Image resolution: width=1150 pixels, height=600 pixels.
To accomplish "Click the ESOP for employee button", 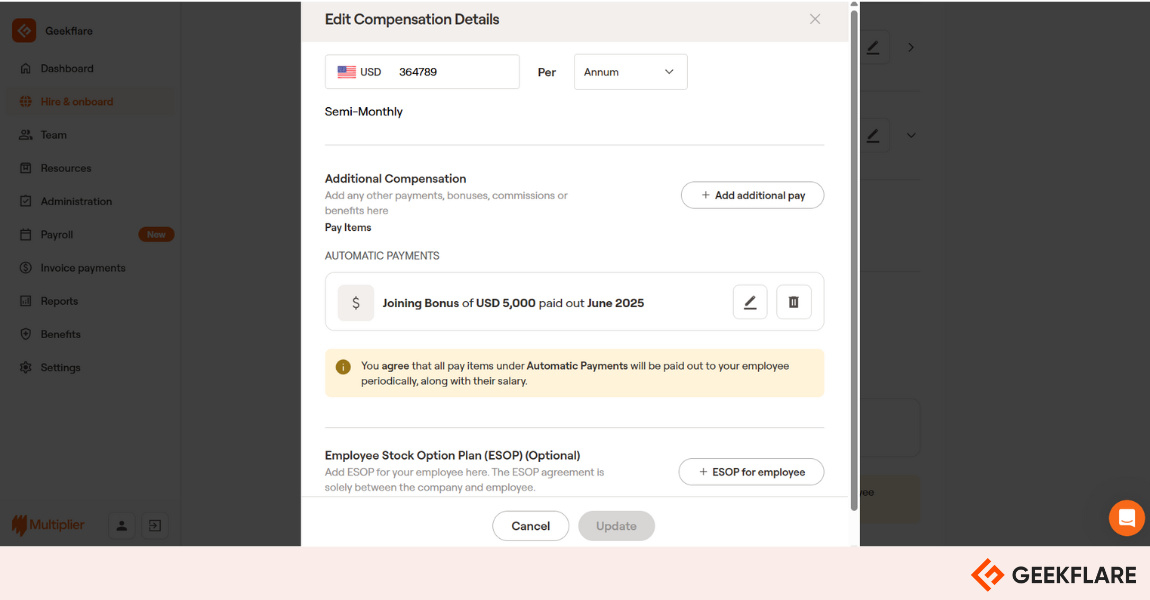I will pyautogui.click(x=751, y=472).
